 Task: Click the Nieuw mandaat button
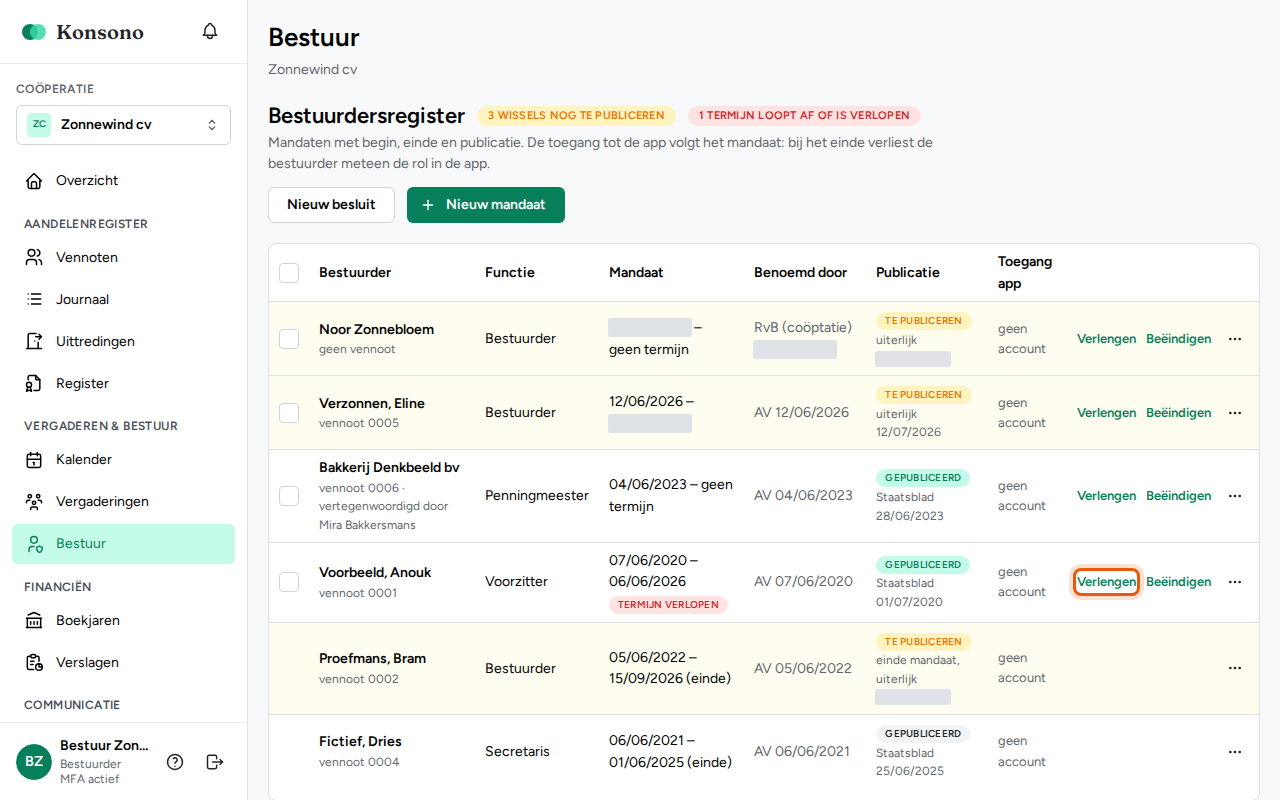pos(486,205)
